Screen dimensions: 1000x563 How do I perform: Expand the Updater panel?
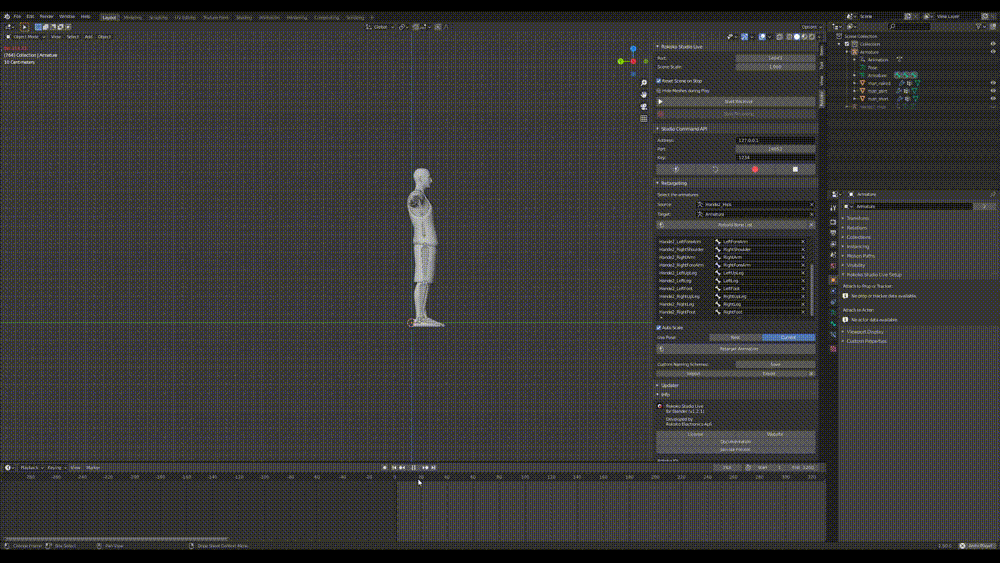coord(669,385)
